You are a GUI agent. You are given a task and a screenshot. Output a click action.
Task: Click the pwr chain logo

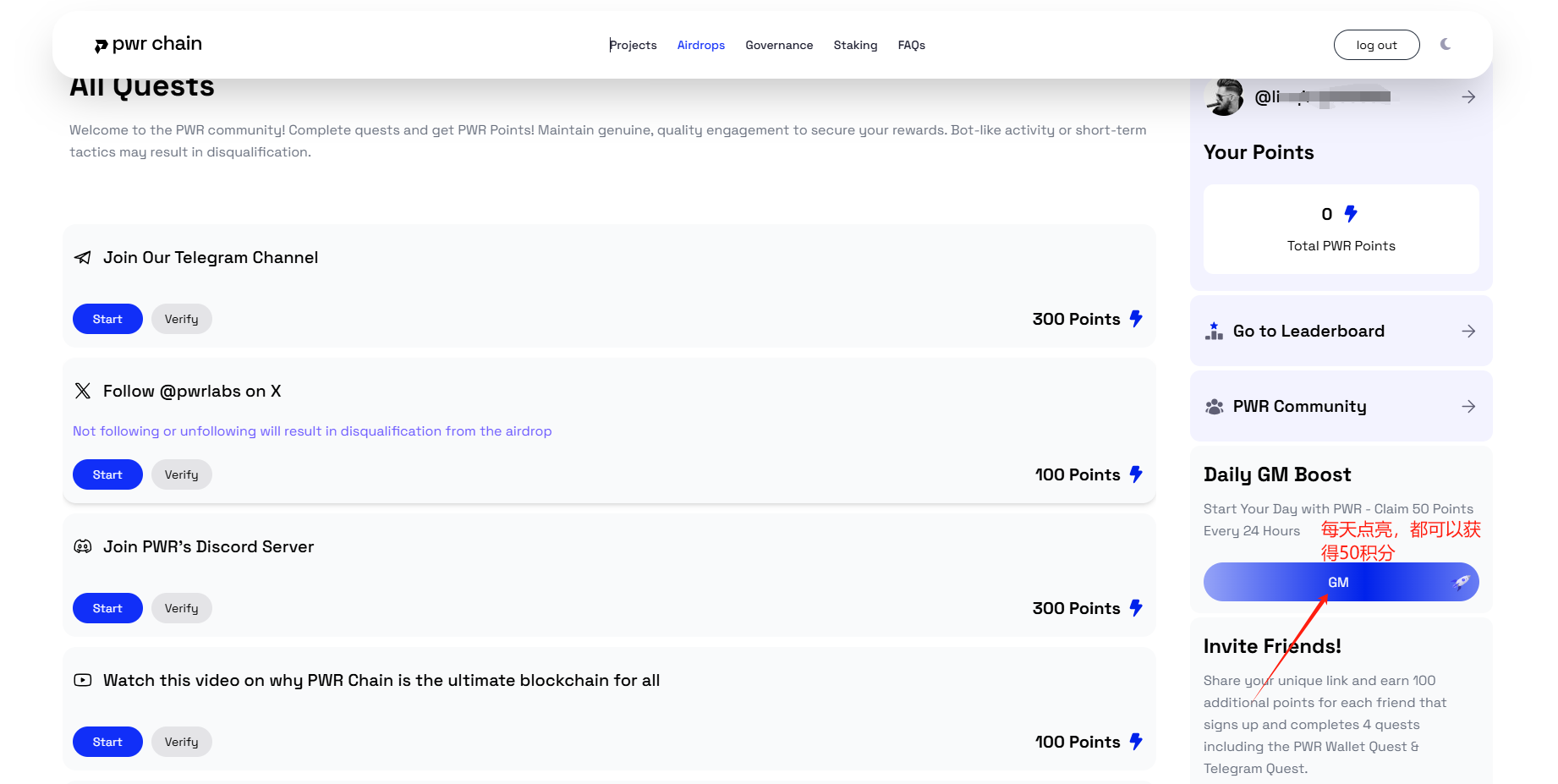coord(148,44)
